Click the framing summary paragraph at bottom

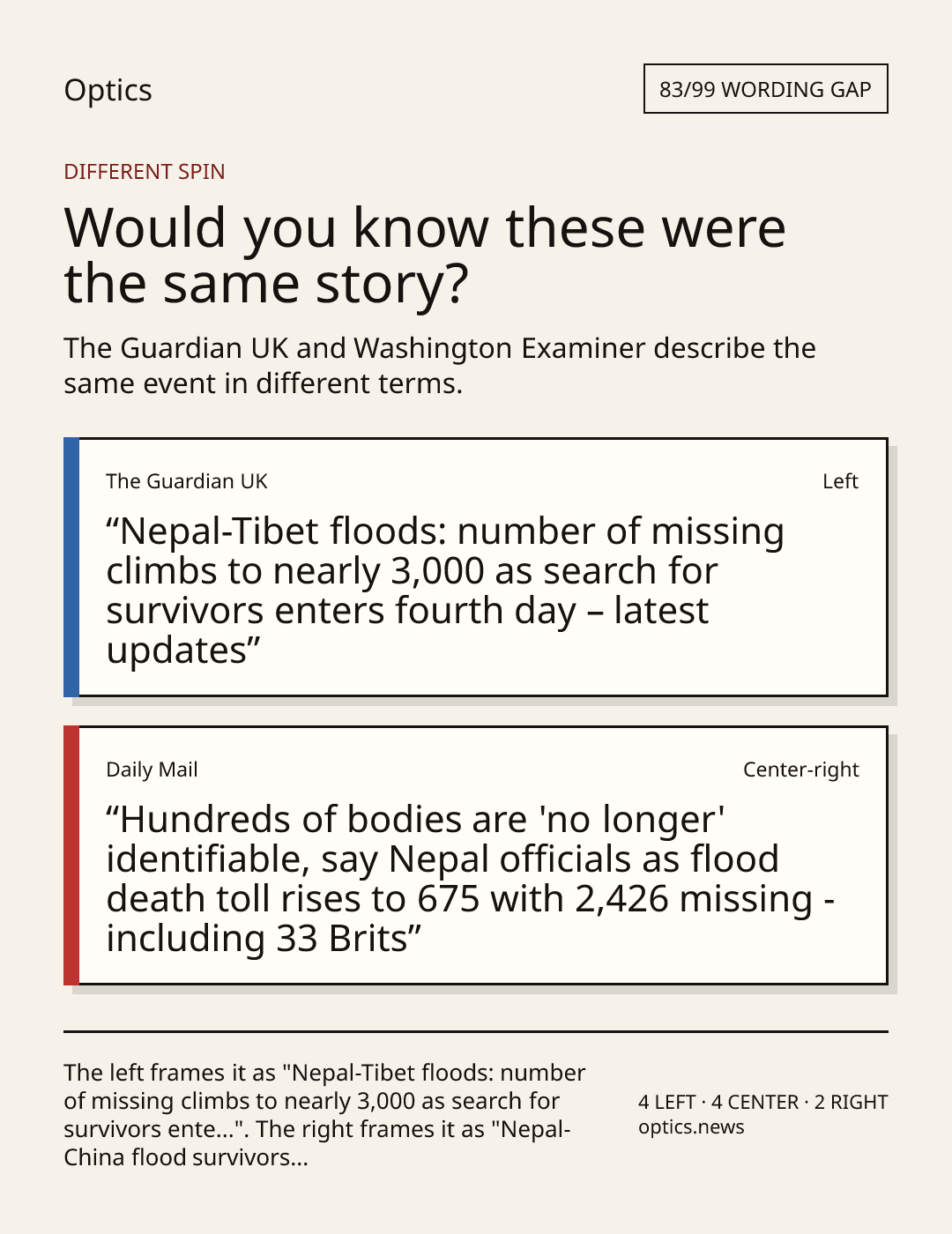click(x=324, y=1115)
